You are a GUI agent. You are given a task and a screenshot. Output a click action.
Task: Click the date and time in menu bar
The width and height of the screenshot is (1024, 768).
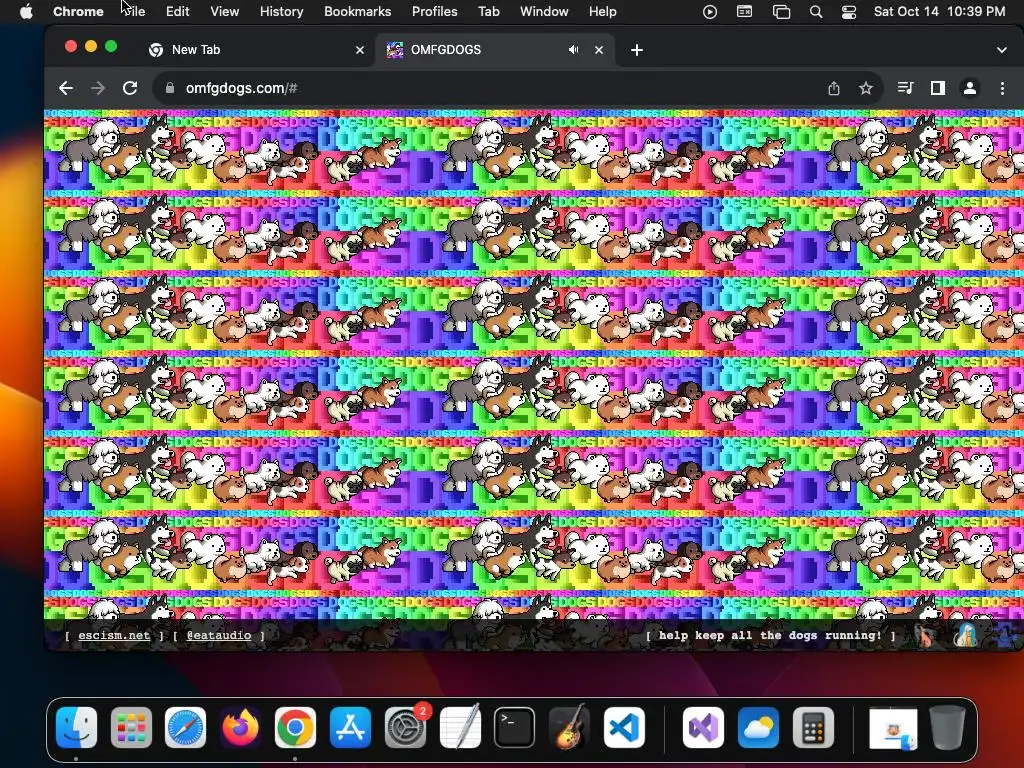pos(939,11)
